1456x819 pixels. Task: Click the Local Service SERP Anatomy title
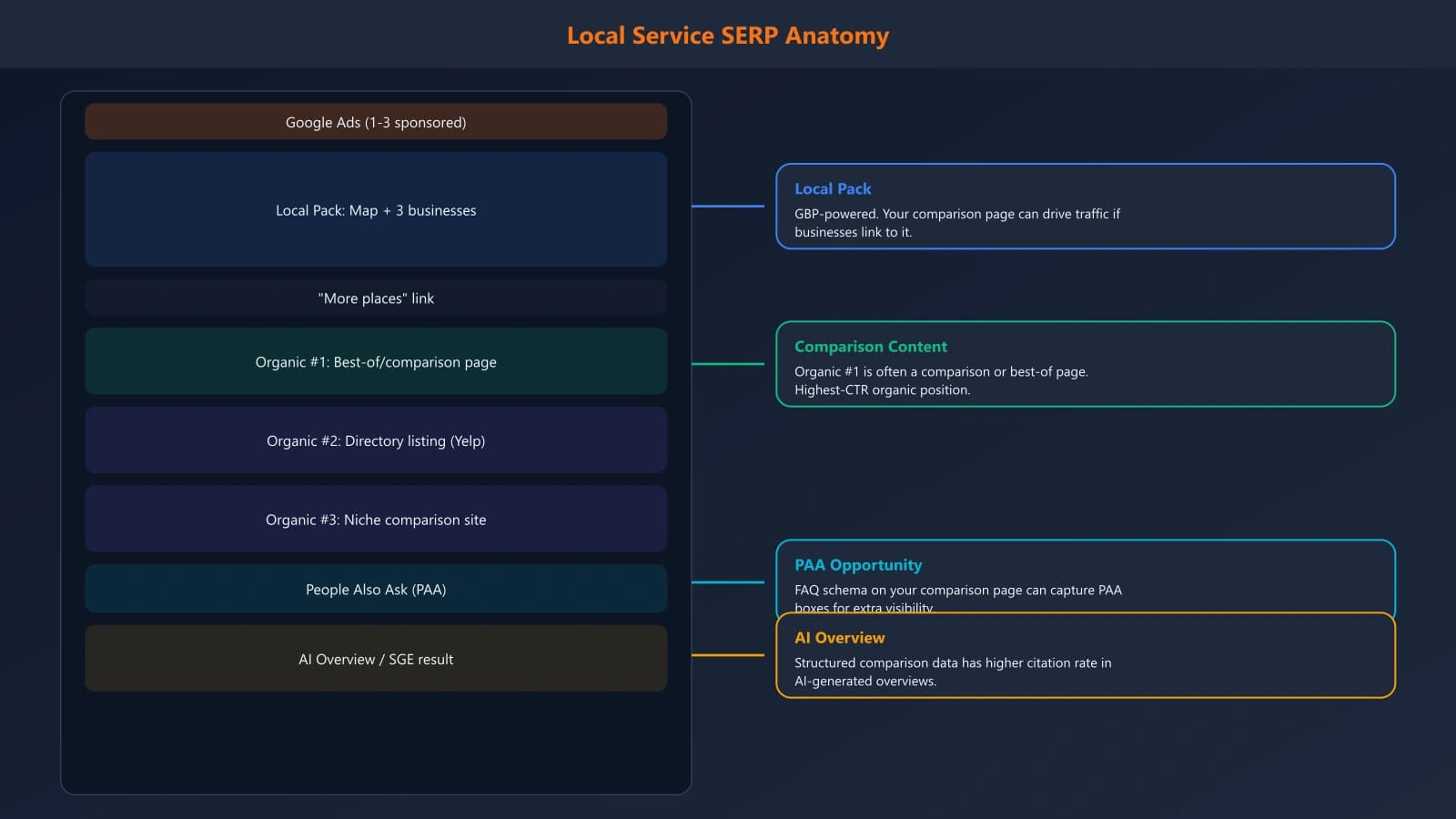tap(728, 35)
